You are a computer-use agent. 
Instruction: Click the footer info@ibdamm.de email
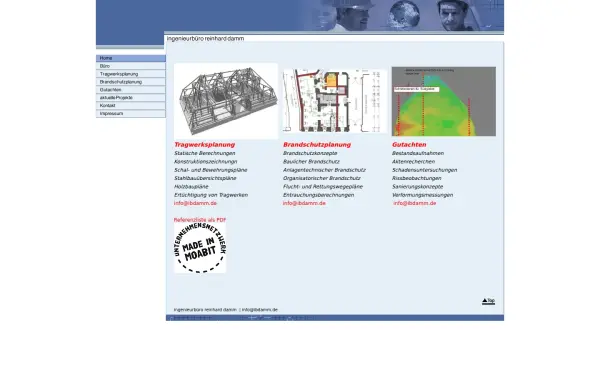tap(260, 310)
